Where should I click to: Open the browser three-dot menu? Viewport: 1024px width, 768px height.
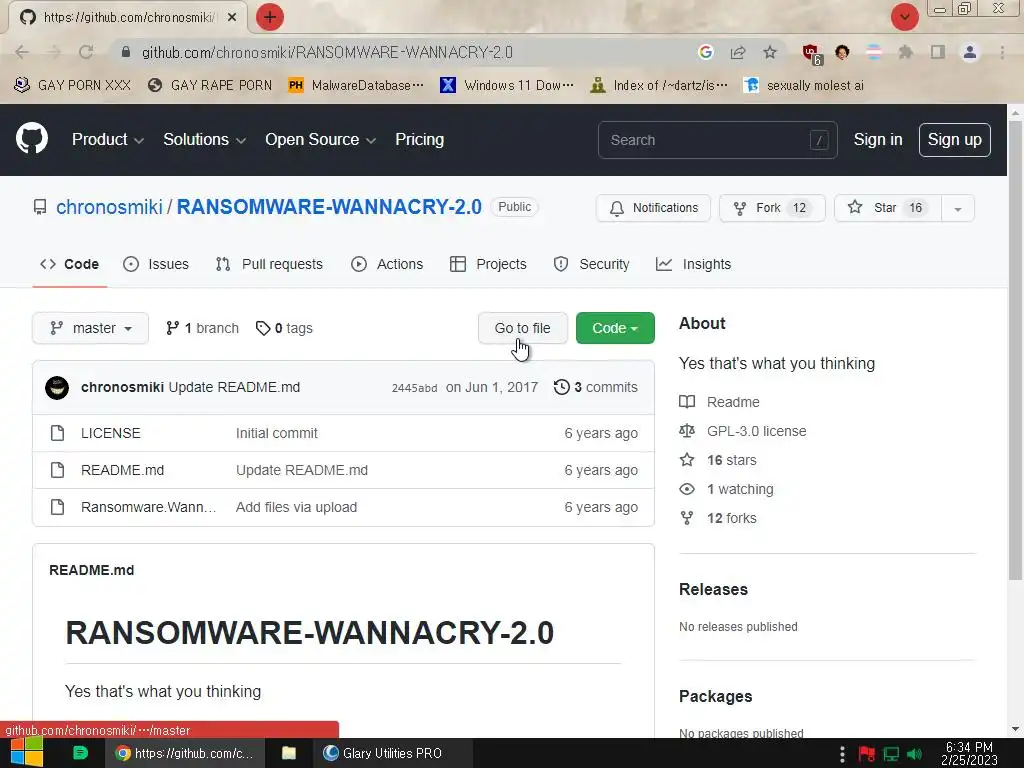[x=1002, y=52]
